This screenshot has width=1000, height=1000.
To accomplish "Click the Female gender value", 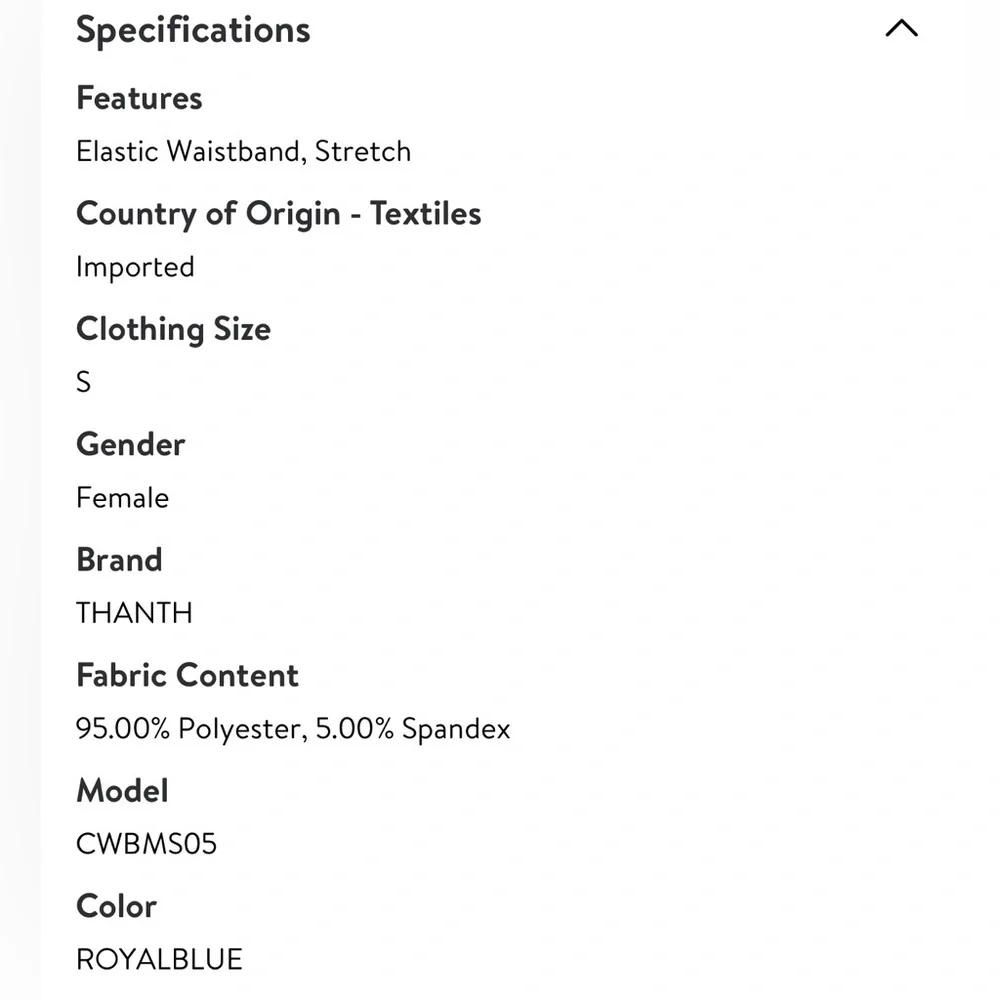I will coord(122,498).
